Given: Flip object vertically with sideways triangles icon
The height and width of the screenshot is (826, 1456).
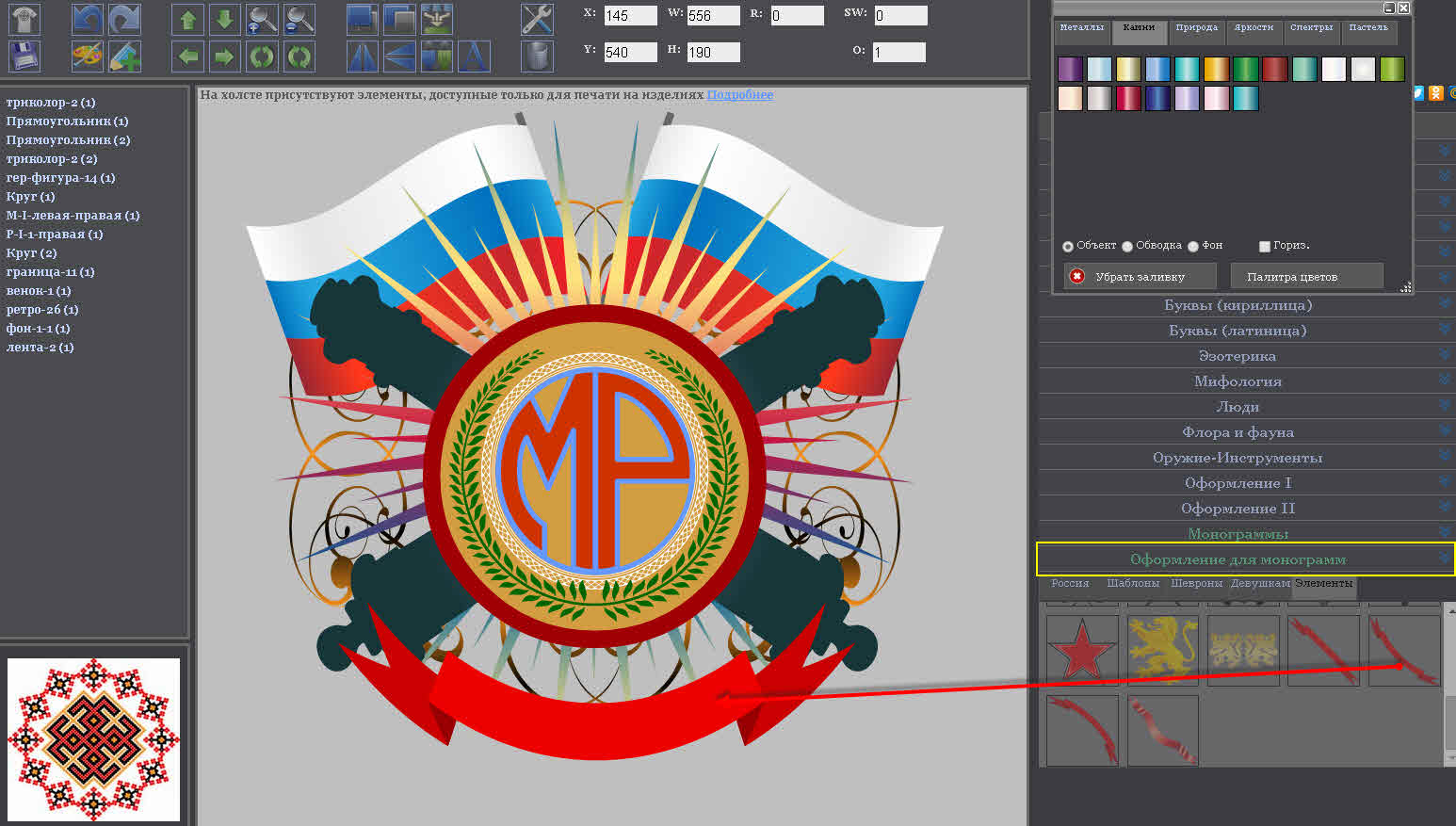Looking at the screenshot, I should [399, 57].
